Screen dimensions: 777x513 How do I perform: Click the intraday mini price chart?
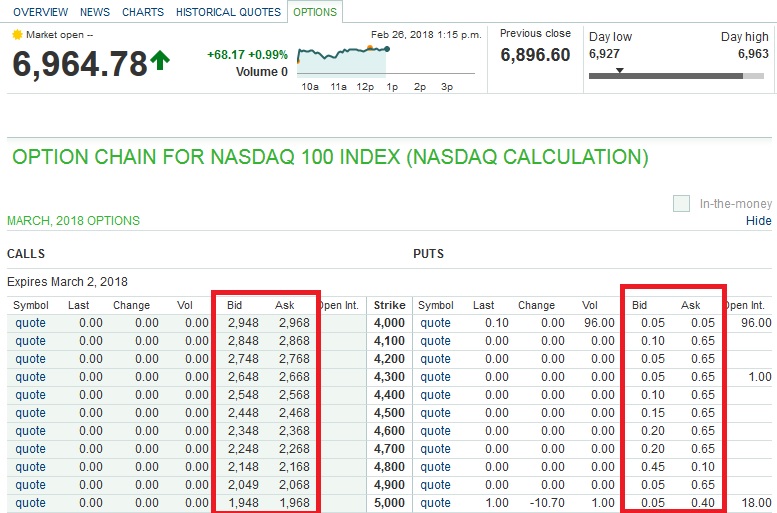click(x=343, y=58)
